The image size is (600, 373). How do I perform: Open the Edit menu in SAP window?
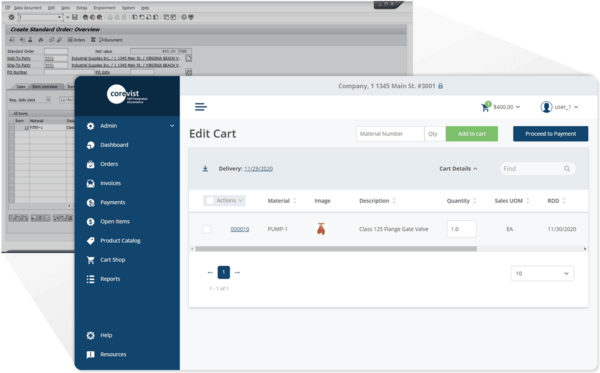click(x=51, y=8)
